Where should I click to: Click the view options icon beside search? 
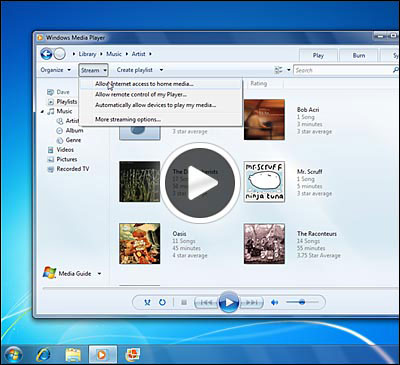(x=278, y=70)
